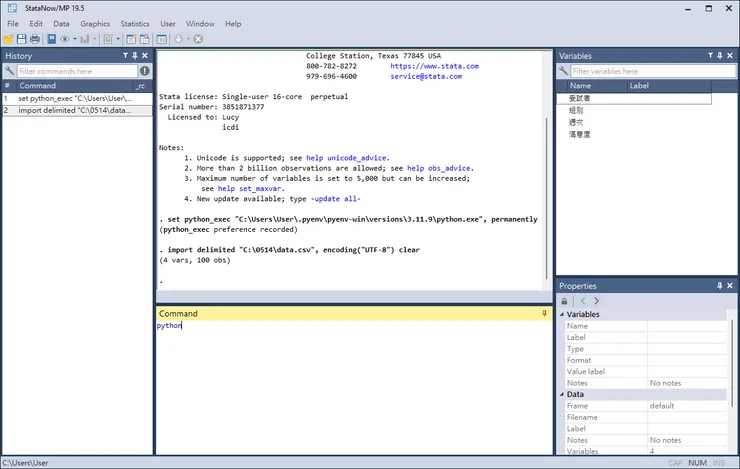740x469 pixels.
Task: Pin the History panel
Action: click(x=135, y=56)
